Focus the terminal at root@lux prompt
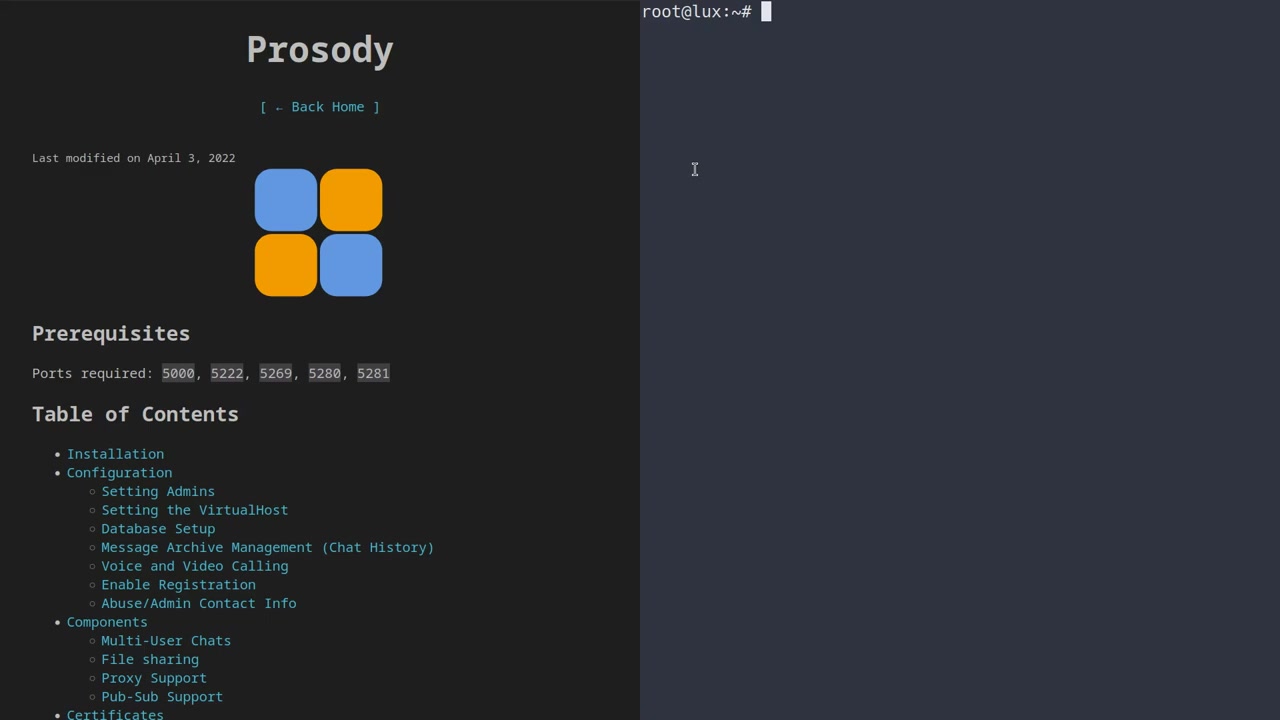The image size is (1280, 720). pyautogui.click(x=960, y=360)
